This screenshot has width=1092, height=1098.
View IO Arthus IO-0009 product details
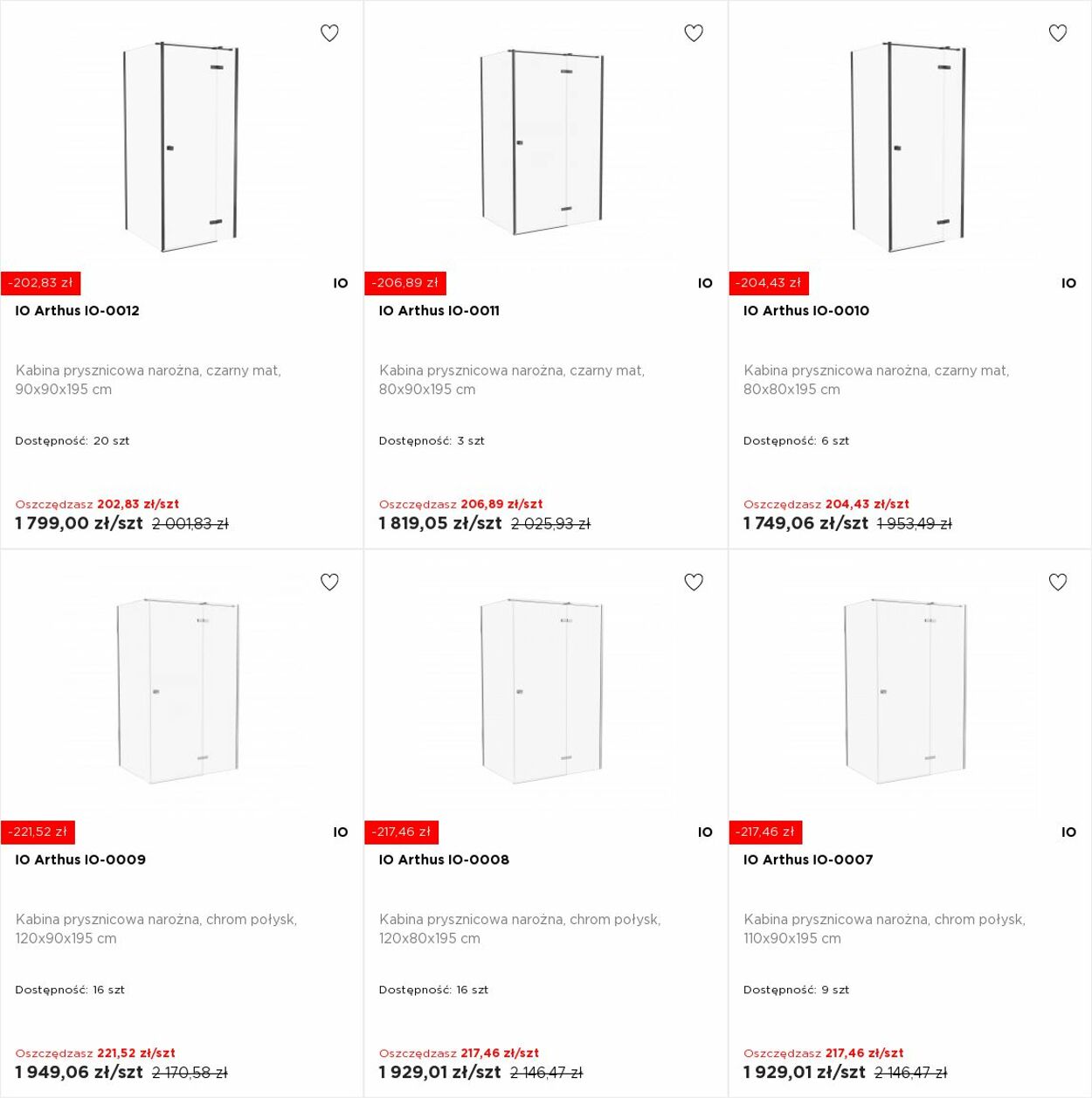click(x=80, y=860)
